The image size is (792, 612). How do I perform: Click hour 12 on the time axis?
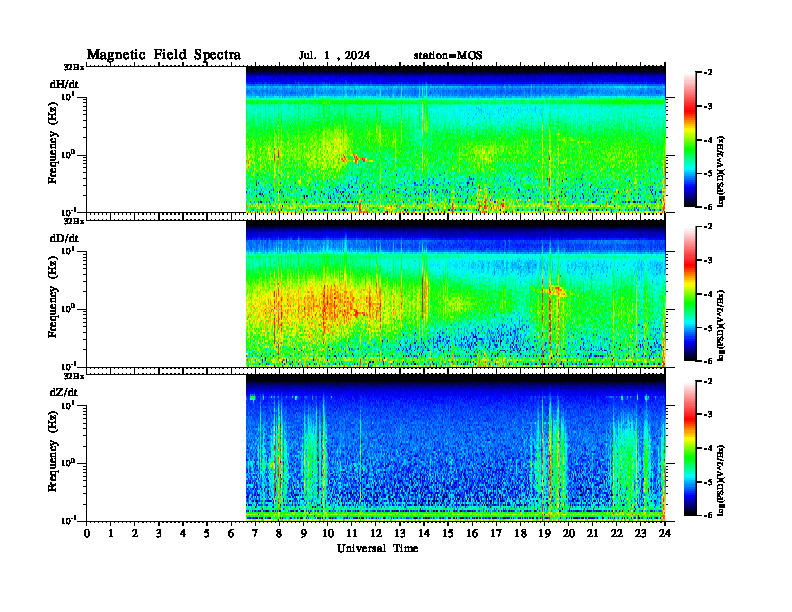376,534
